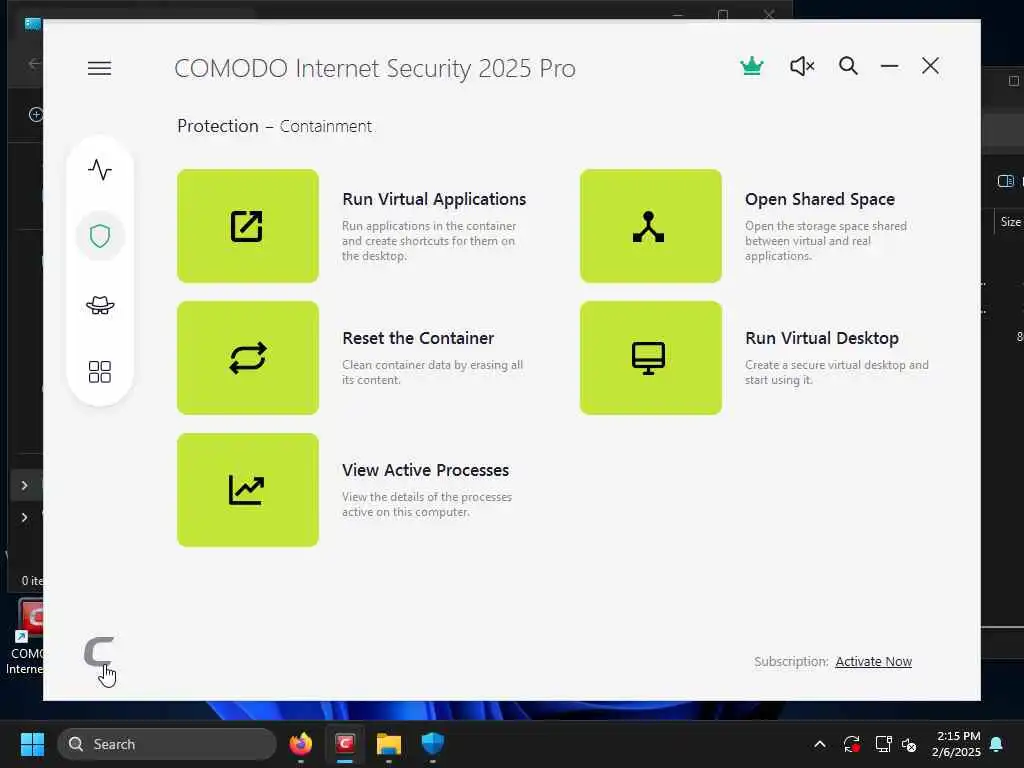Open the four-squares tools sidebar icon
Image resolution: width=1024 pixels, height=768 pixels.
point(100,372)
